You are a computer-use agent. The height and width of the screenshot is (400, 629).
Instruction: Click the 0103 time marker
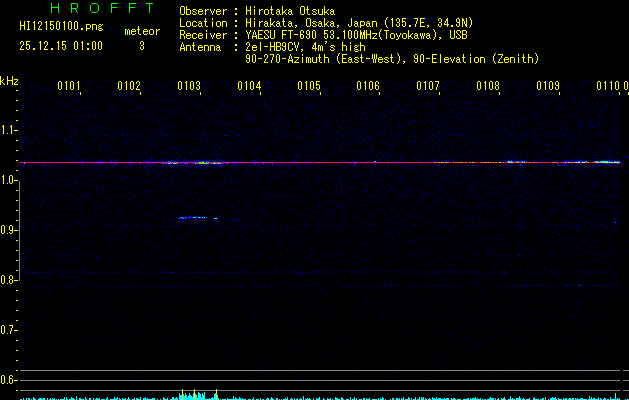pos(189,87)
